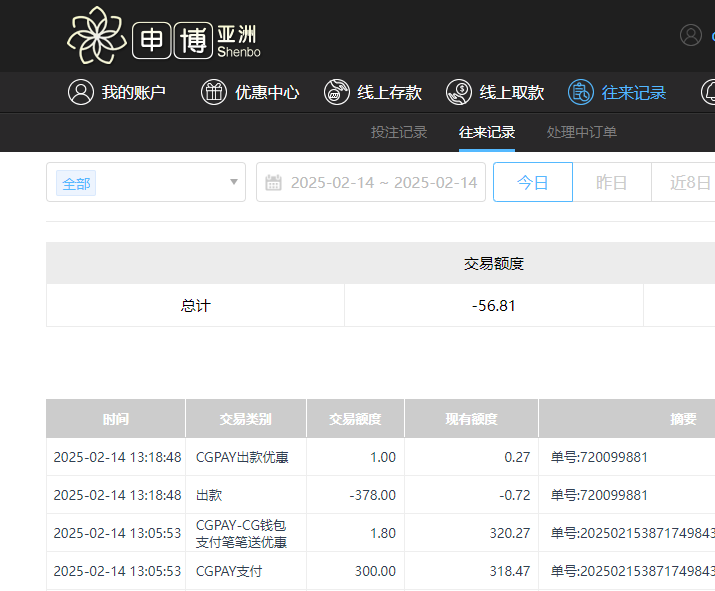Viewport: 715px width, 591px height.
Task: Click the 我的账户 person icon
Action: pos(81,92)
